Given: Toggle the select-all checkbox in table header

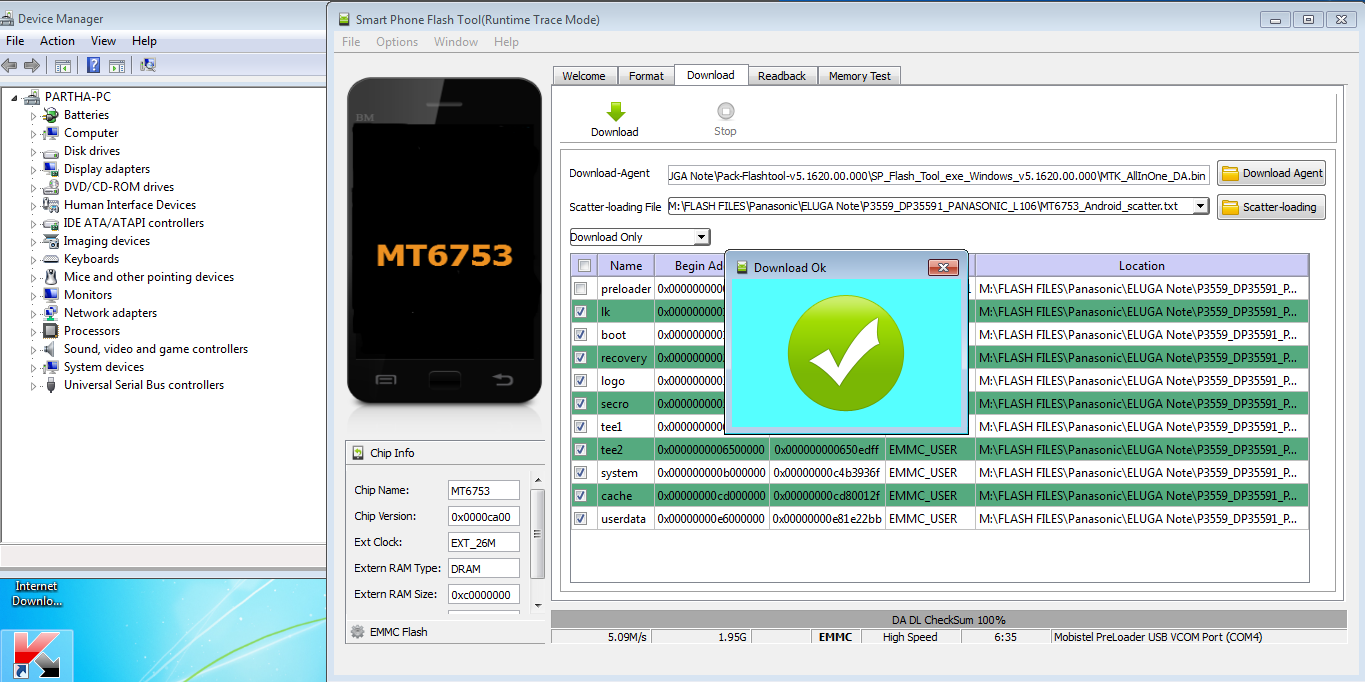Looking at the screenshot, I should (585, 266).
